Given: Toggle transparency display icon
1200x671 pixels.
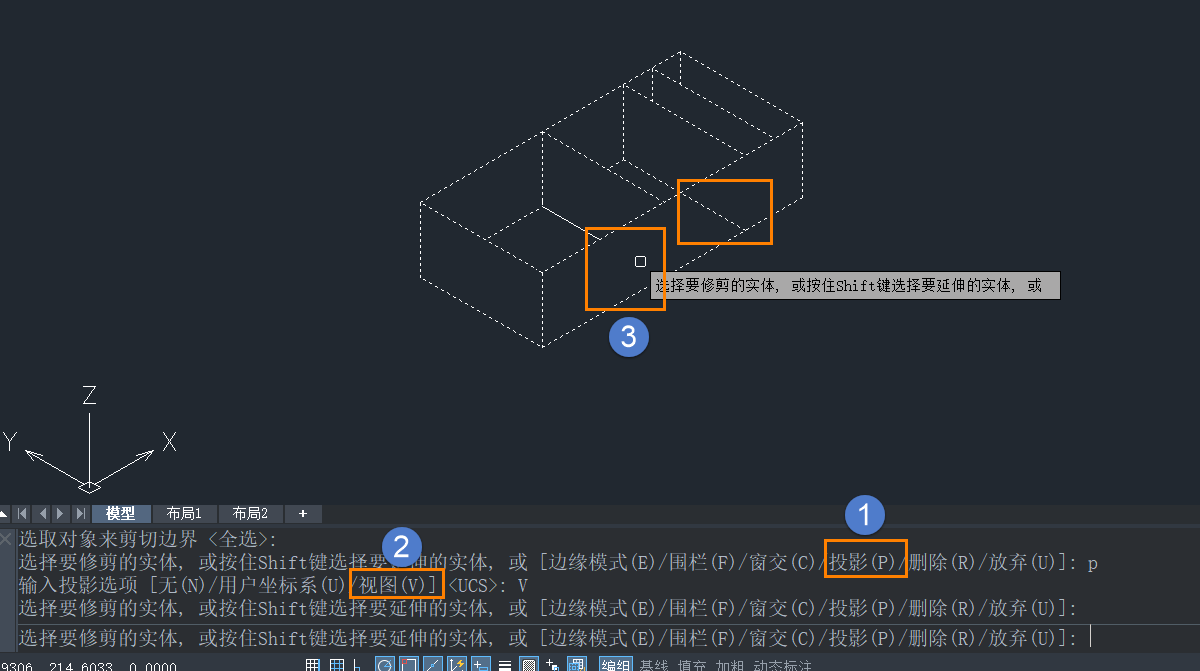Looking at the screenshot, I should (x=528, y=665).
